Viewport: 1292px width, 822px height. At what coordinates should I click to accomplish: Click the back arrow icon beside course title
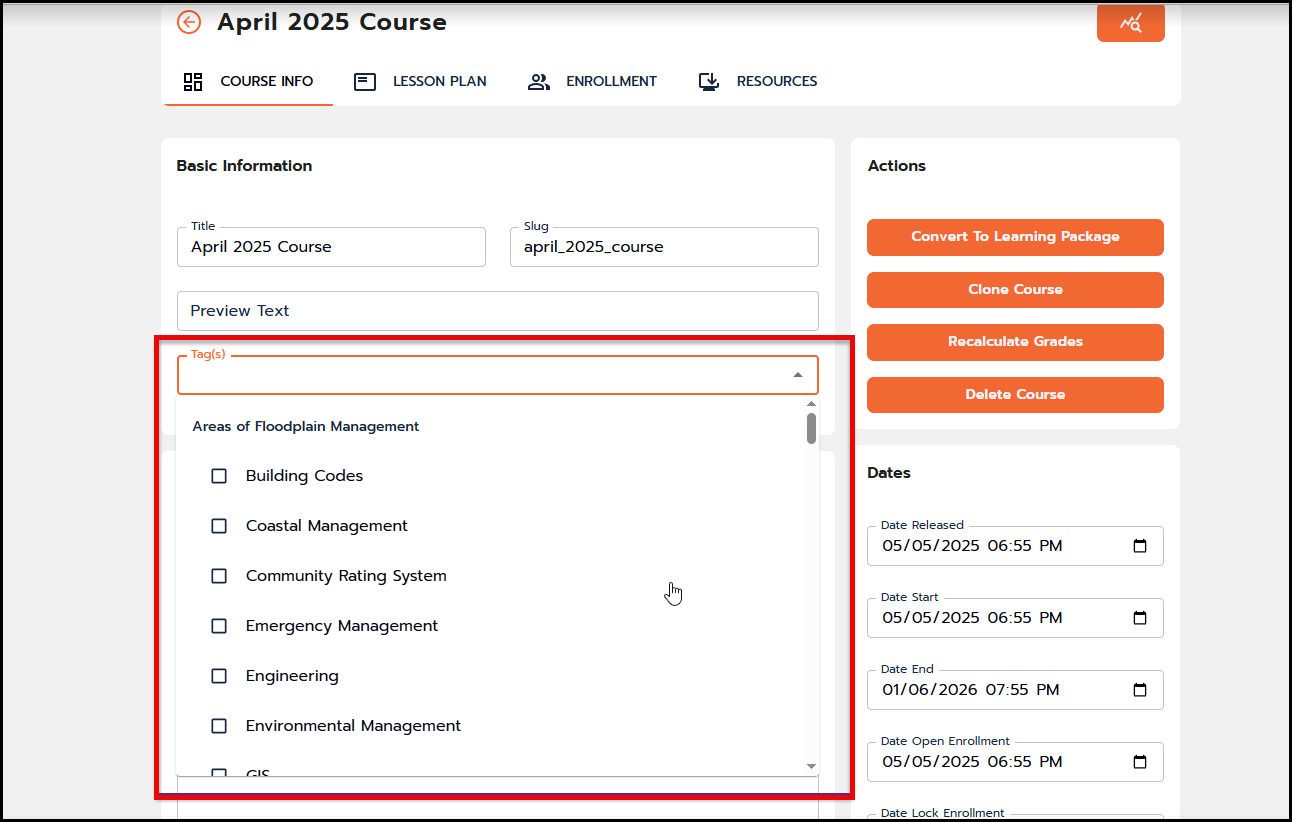tap(189, 22)
